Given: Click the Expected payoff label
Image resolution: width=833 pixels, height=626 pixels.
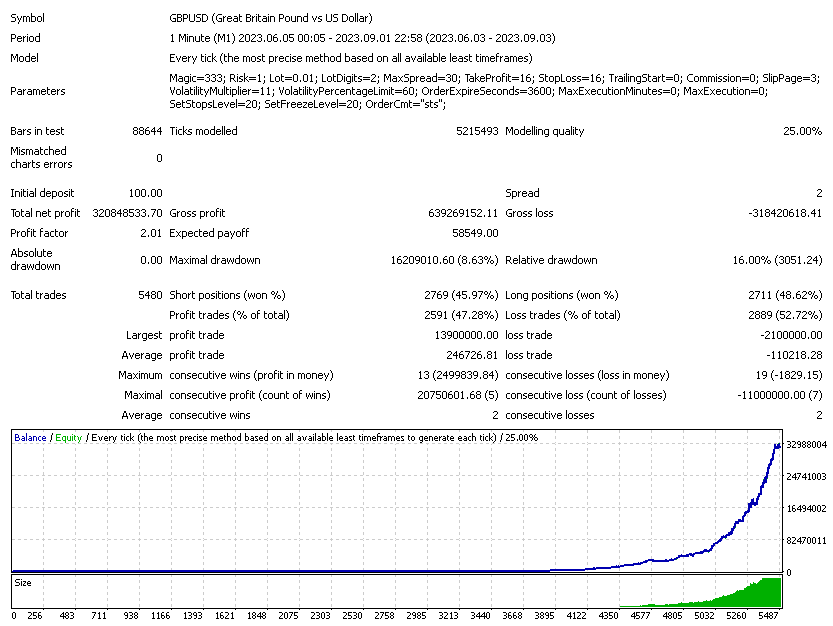Looking at the screenshot, I should tap(209, 233).
